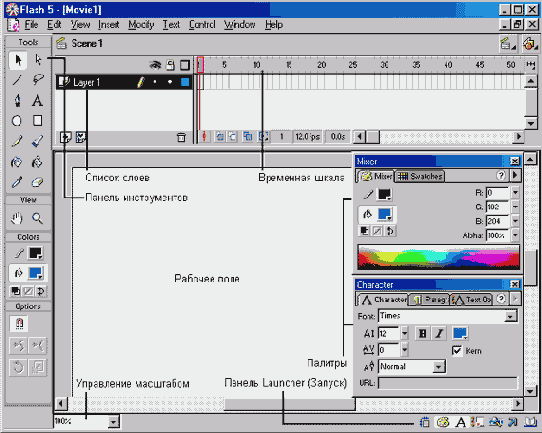Click the Bold button in Character panel
542x433 pixels.
click(x=422, y=333)
